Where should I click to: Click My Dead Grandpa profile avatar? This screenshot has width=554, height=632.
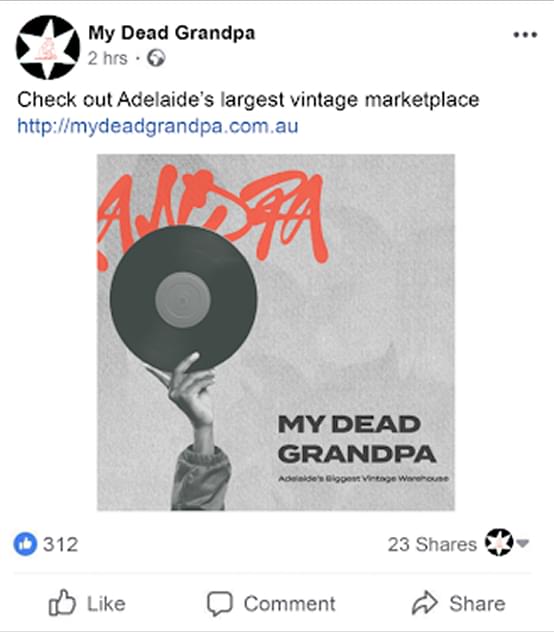48,47
